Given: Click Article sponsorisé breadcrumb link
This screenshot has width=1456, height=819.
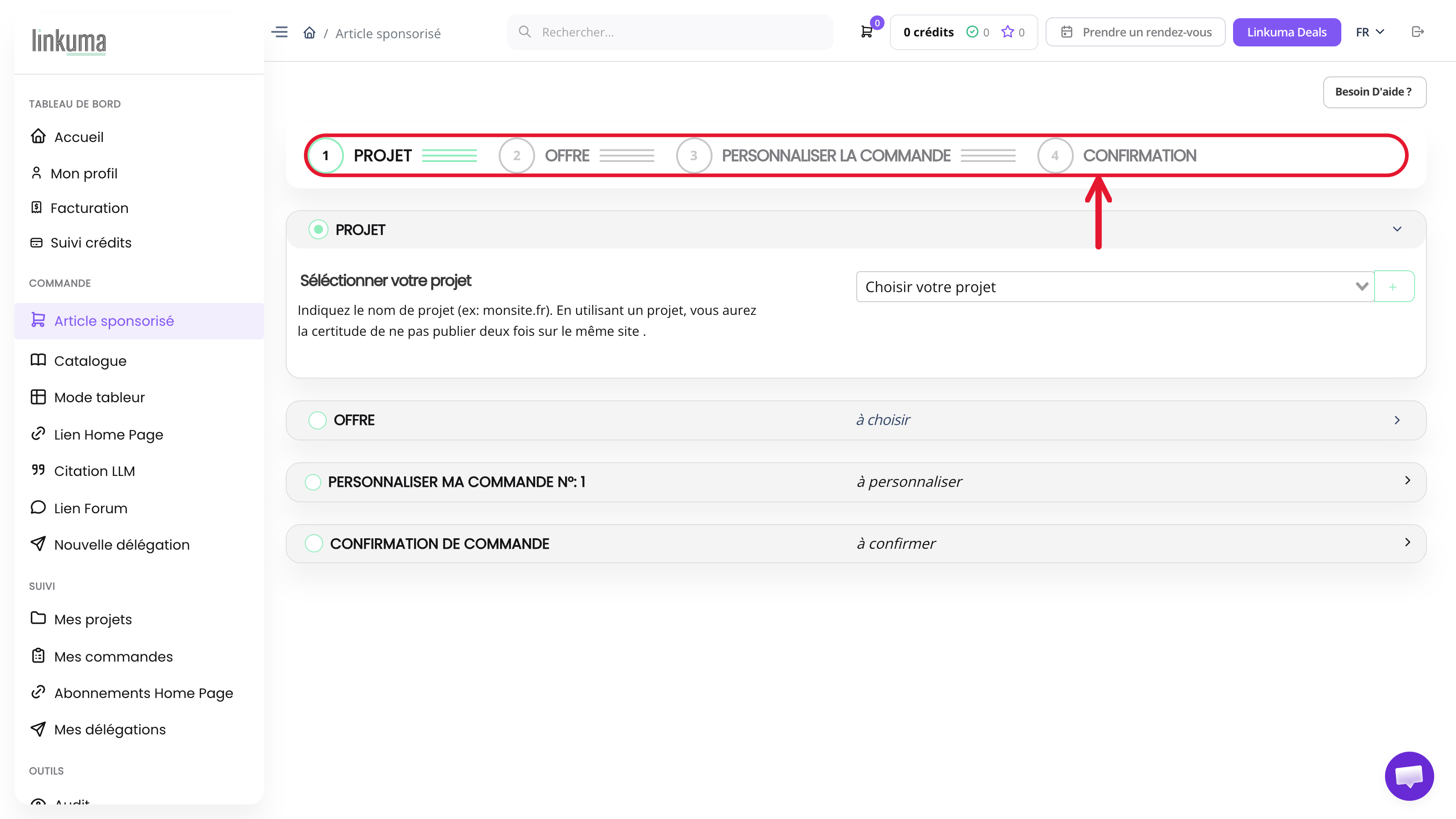Looking at the screenshot, I should (388, 33).
